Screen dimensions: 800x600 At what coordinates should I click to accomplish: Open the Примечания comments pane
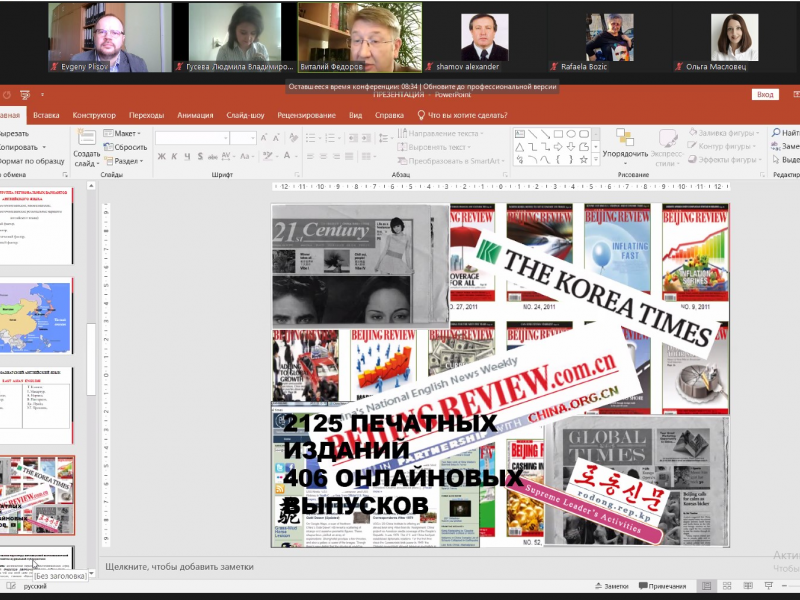coord(660,586)
